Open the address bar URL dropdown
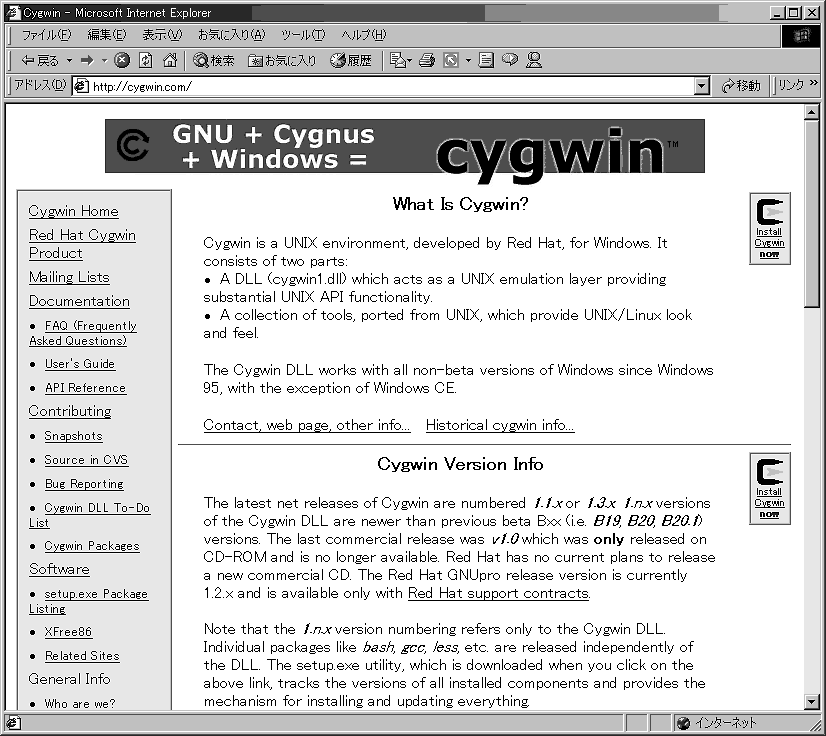The height and width of the screenshot is (736, 826). pos(701,86)
